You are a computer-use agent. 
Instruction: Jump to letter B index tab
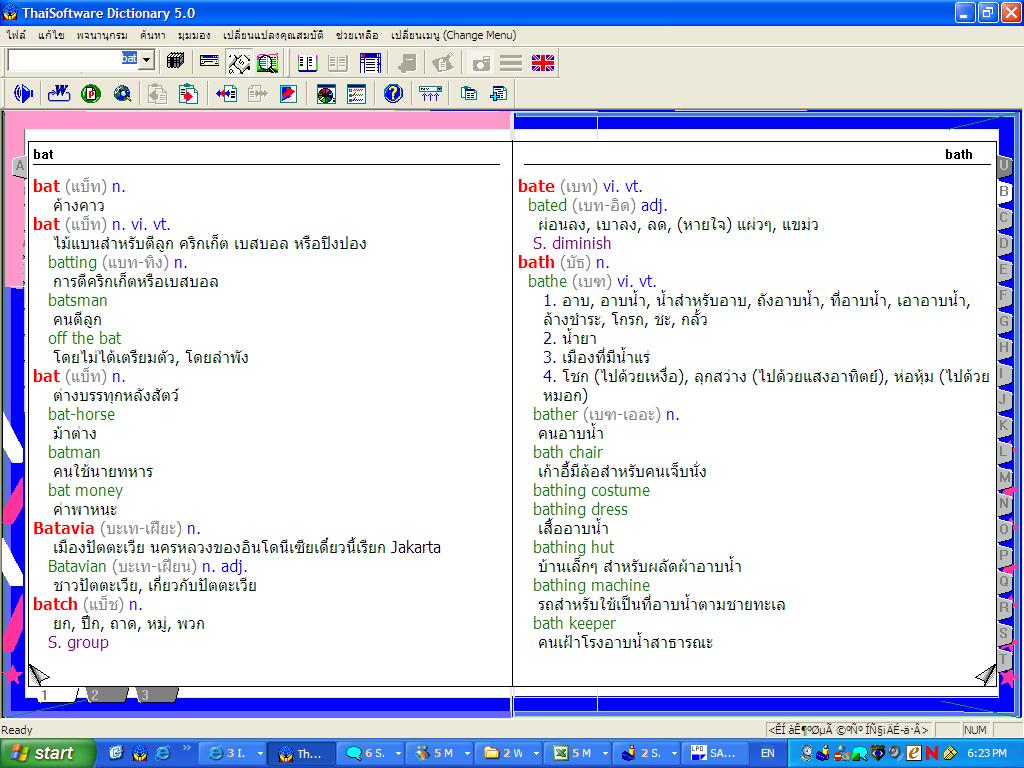point(1004,191)
